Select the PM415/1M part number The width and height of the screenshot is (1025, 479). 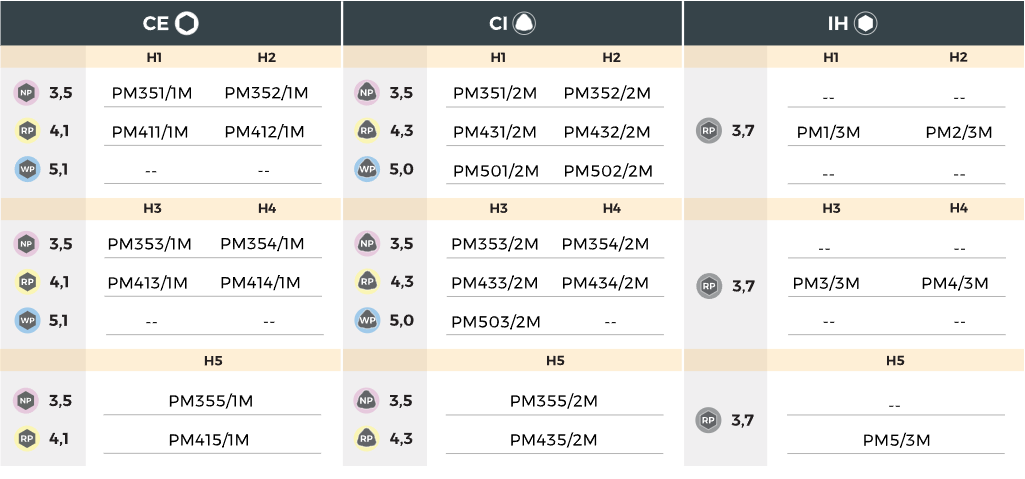pyautogui.click(x=209, y=440)
